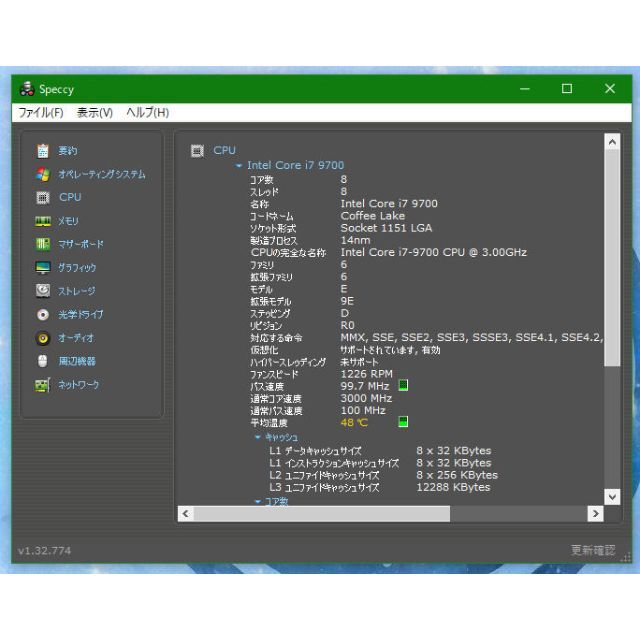Collapse the Intel Core i7 9700 tree node
Screen dimensions: 640x640
tap(239, 166)
